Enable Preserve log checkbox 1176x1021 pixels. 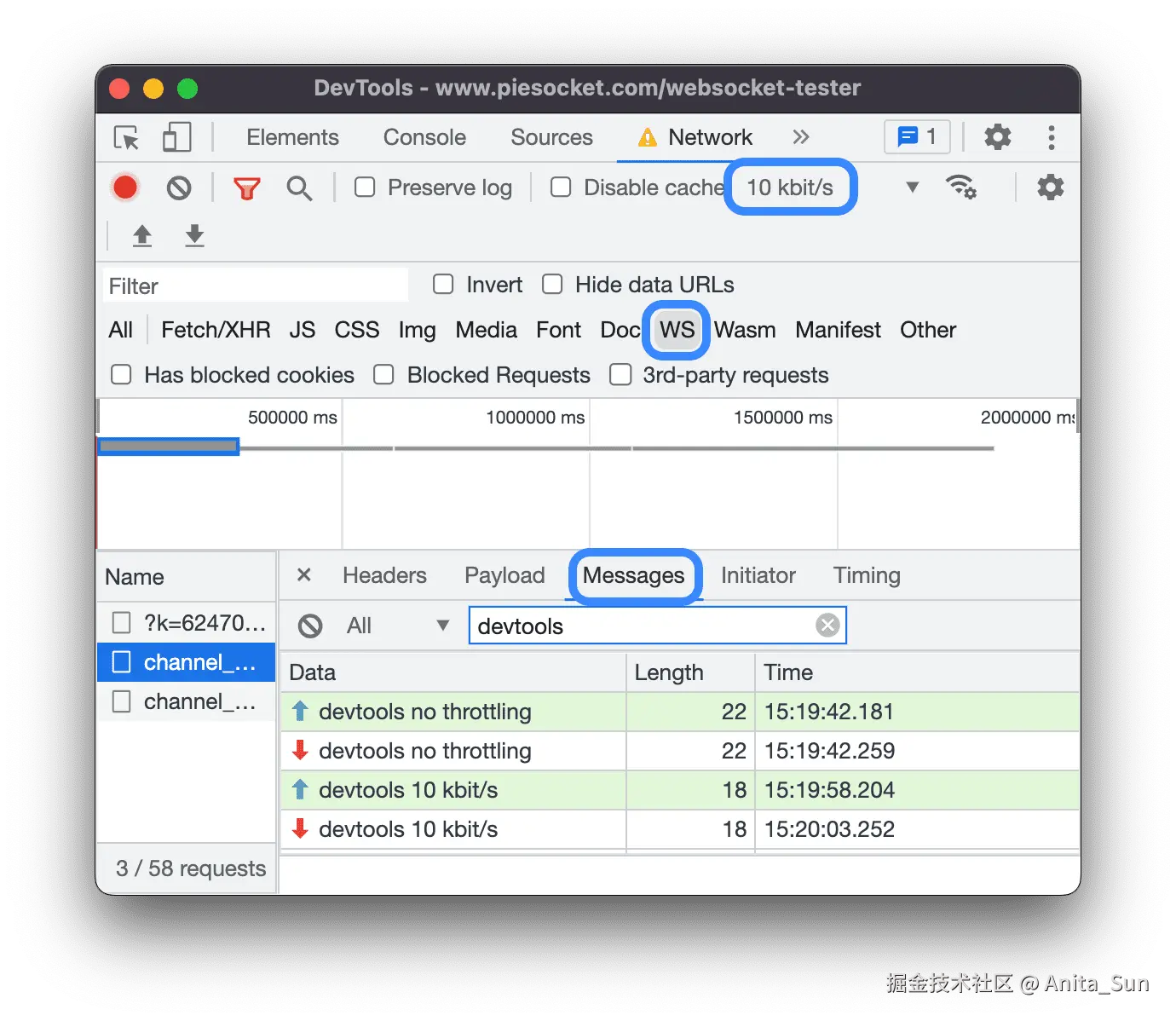[x=365, y=187]
